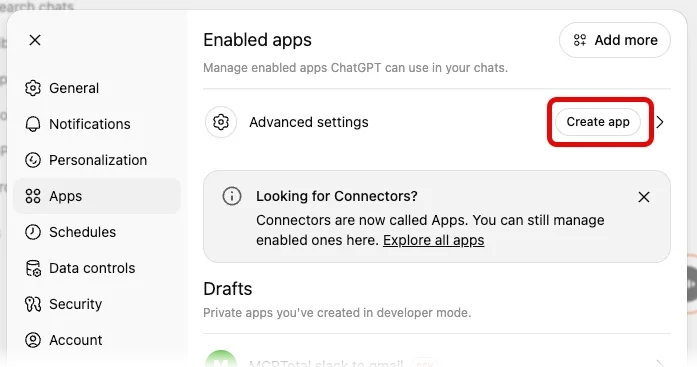Open General settings gear icon
This screenshot has height=367, width=697.
point(33,88)
